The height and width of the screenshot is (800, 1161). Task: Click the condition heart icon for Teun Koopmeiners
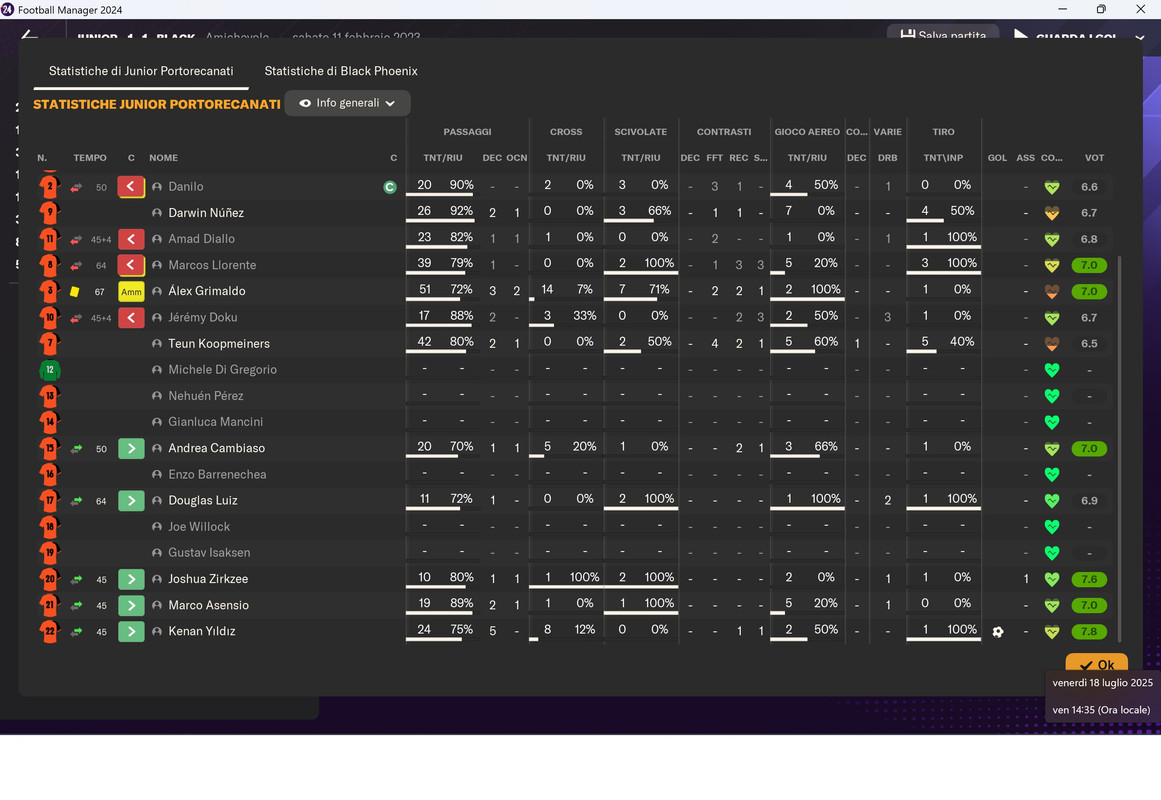coord(1051,344)
